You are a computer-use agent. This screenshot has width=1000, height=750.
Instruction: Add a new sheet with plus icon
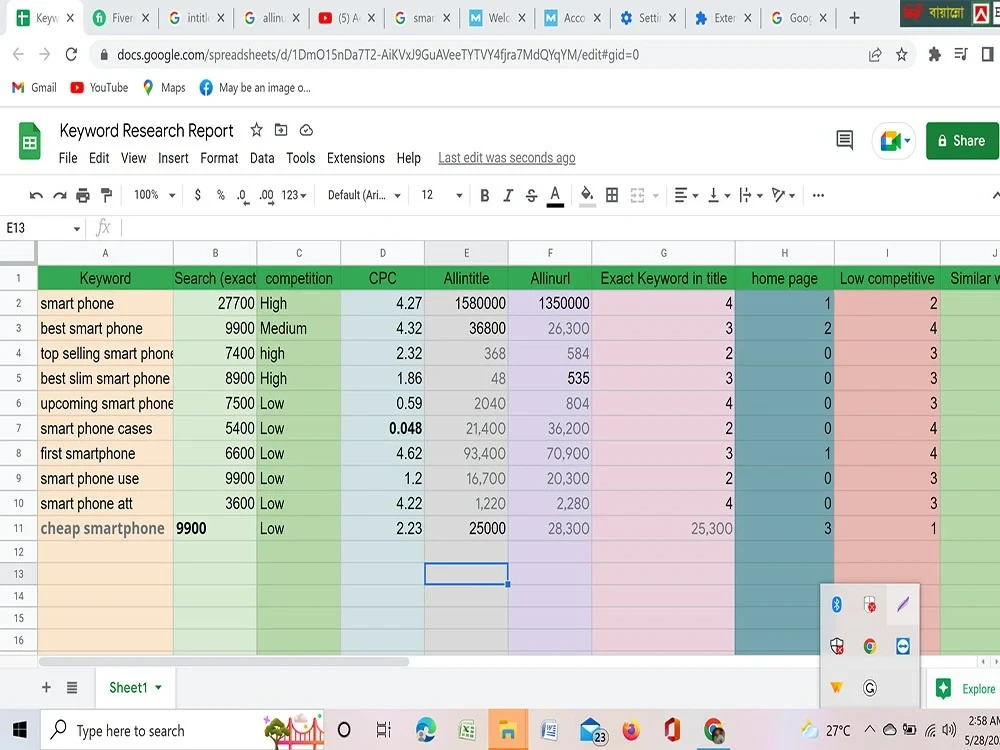click(46, 688)
